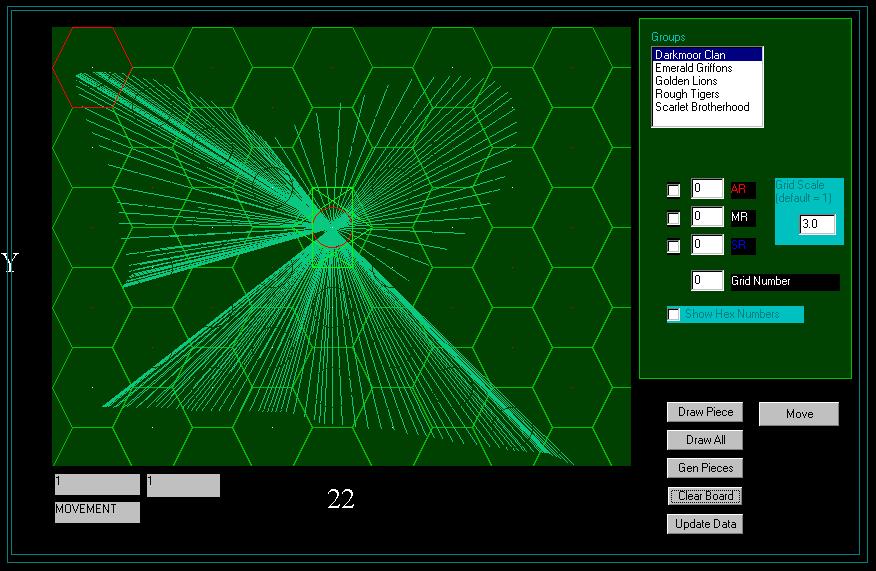876x571 pixels.
Task: Choose Golden Lions from the Groups list
Action: tap(706, 81)
